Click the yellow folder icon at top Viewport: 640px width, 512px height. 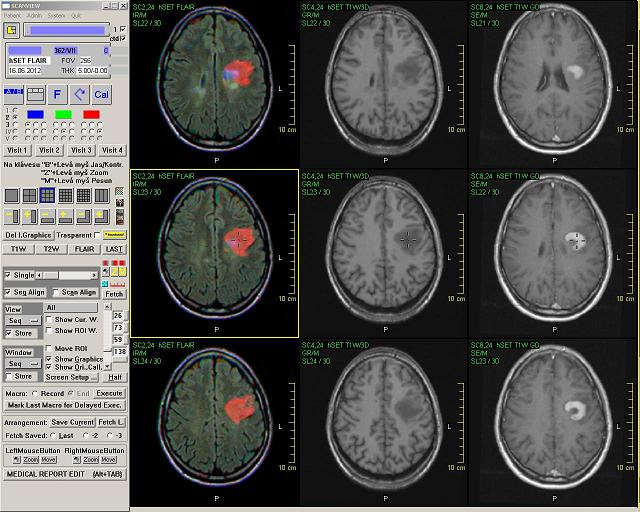point(12,31)
